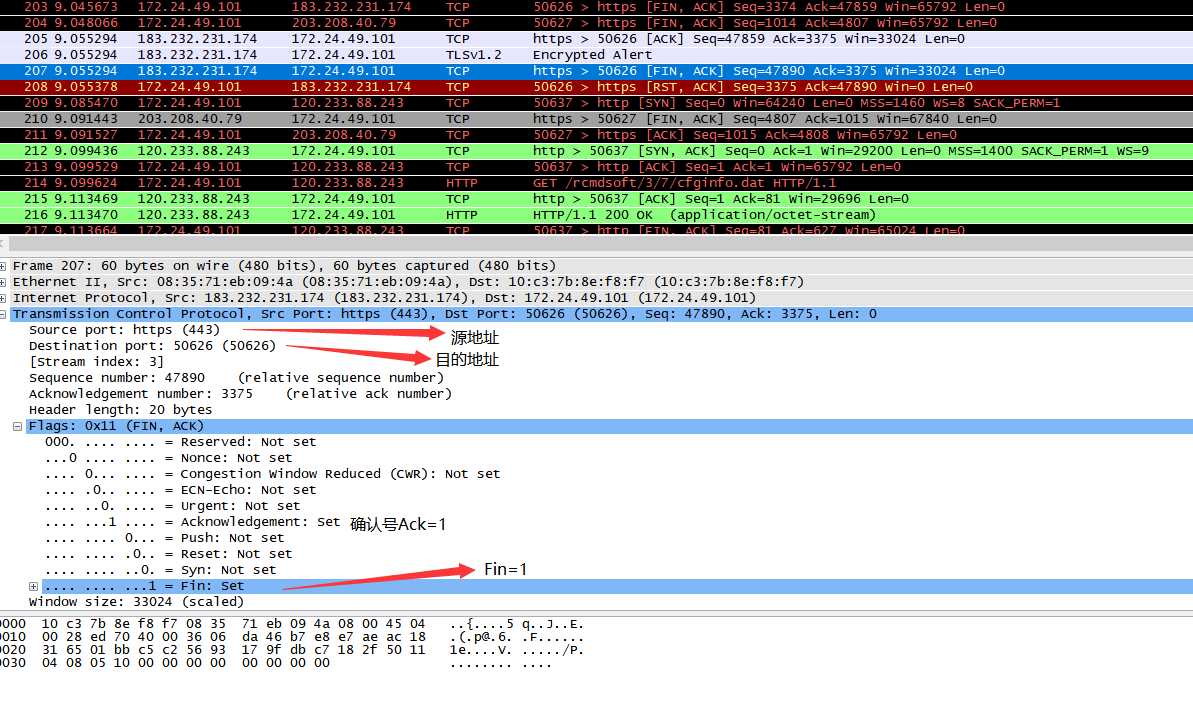Select ECN-Echo: Not set flag line
1193x726 pixels.
(180, 490)
